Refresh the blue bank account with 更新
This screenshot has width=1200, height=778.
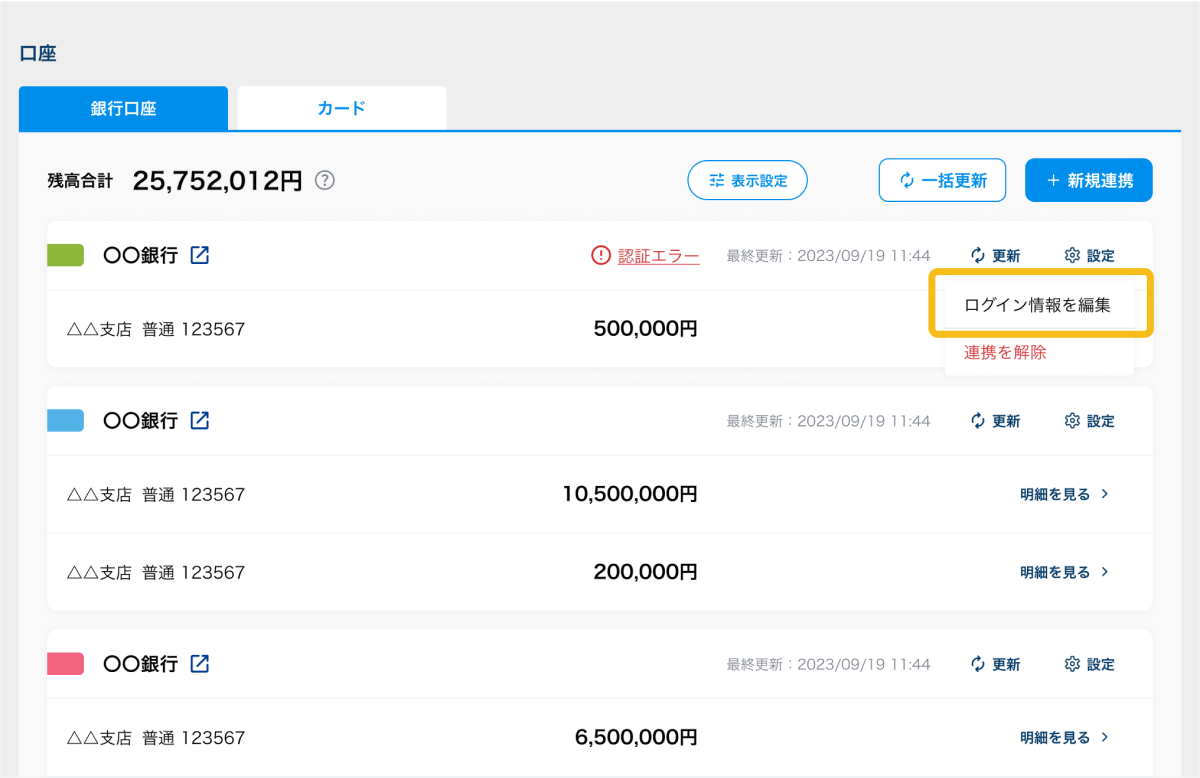coord(995,421)
